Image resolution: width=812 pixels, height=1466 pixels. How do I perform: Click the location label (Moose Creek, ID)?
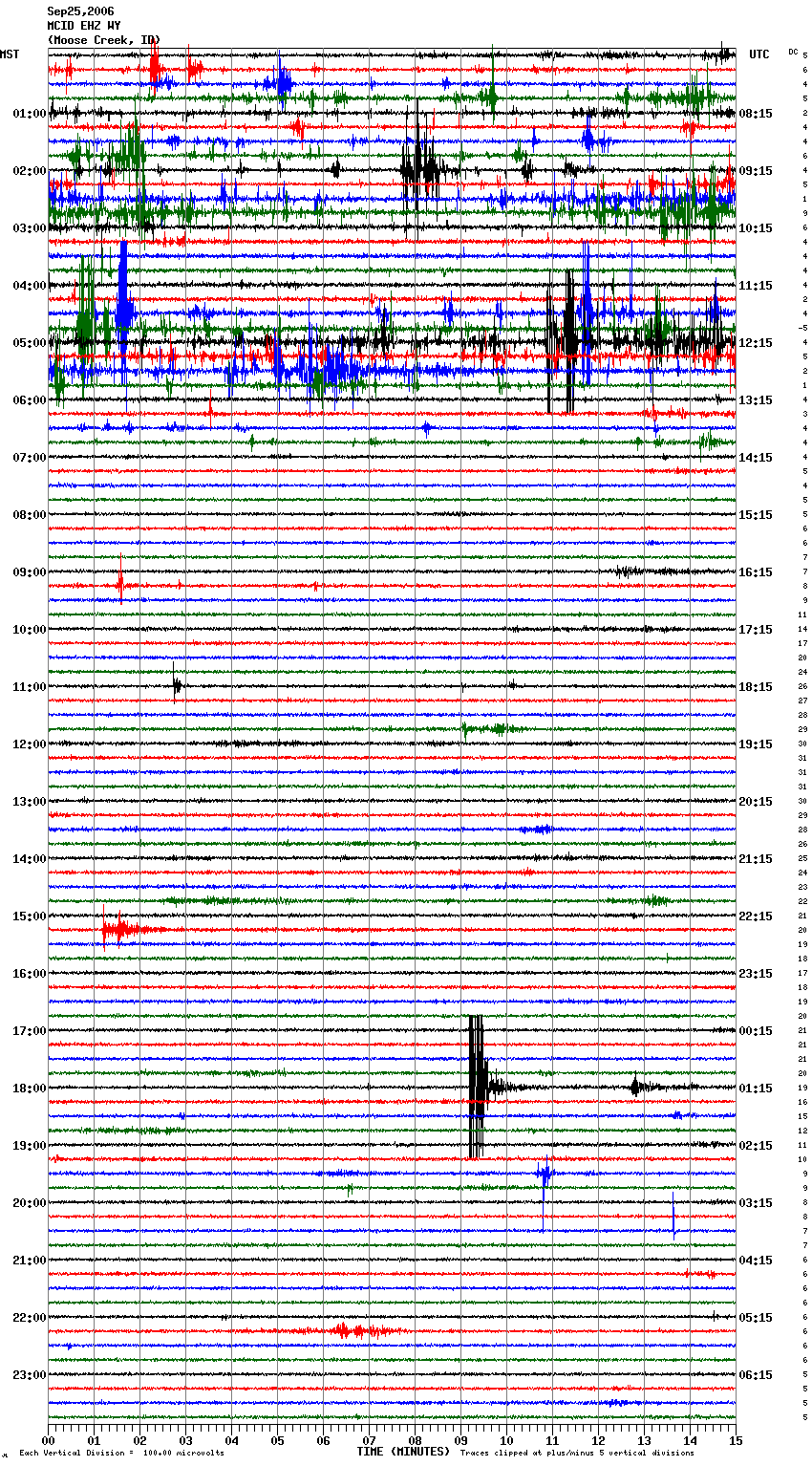(x=103, y=40)
